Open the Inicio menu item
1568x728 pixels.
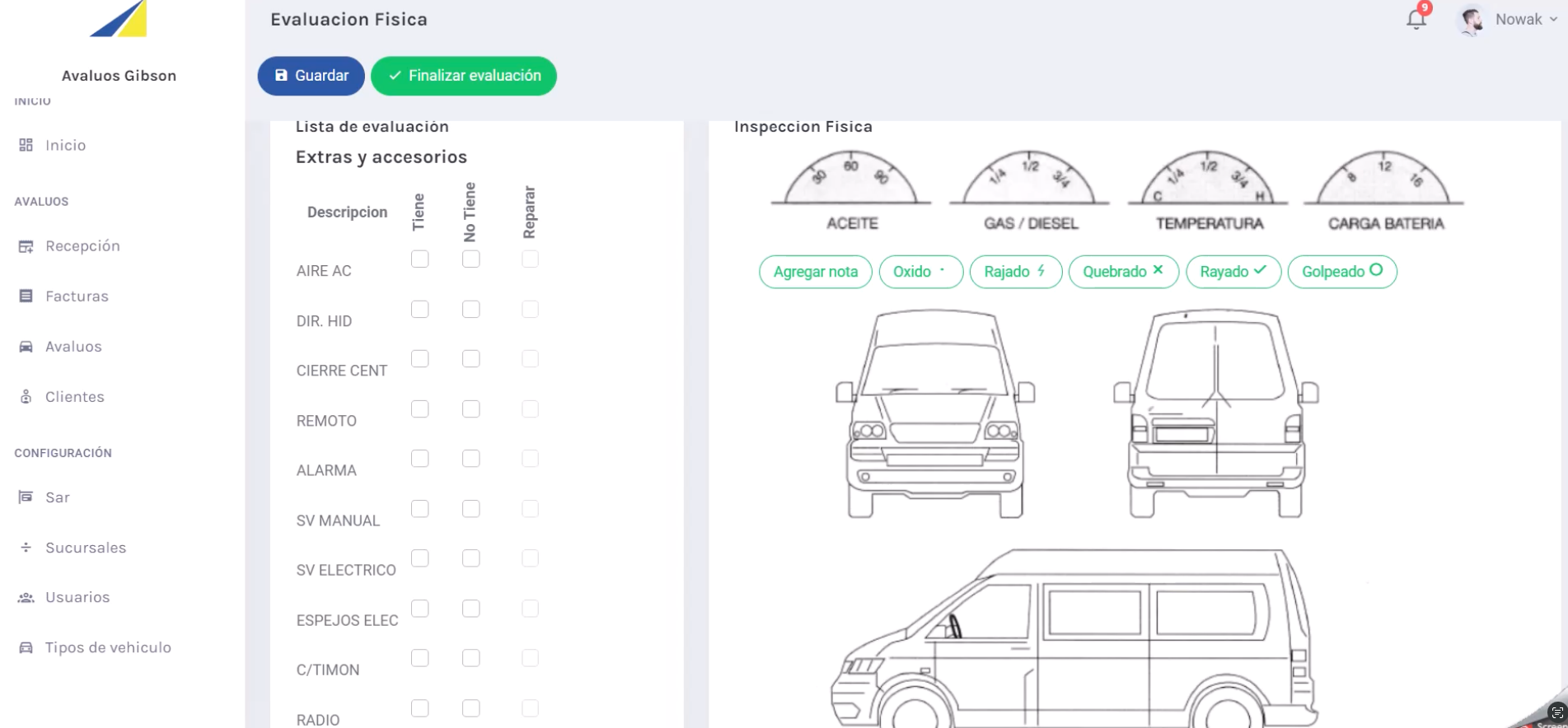(x=65, y=146)
